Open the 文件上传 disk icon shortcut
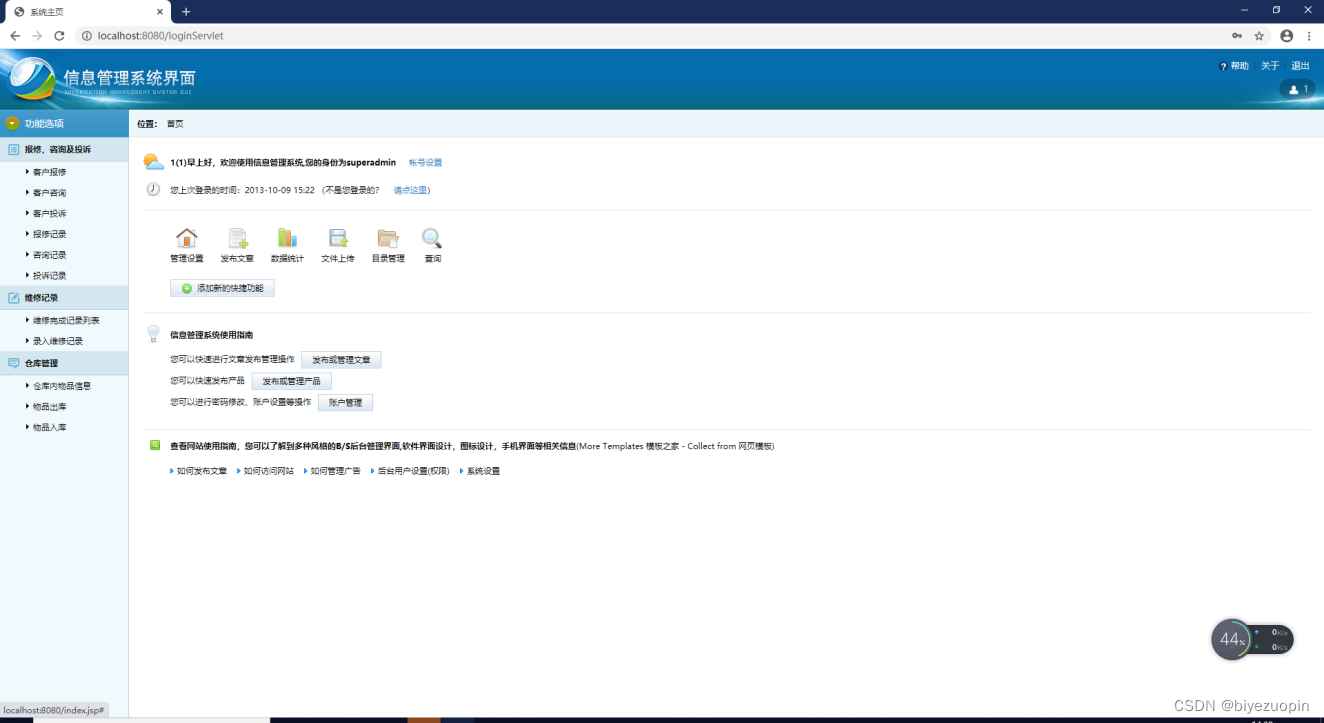The height and width of the screenshot is (723, 1324). click(x=338, y=238)
